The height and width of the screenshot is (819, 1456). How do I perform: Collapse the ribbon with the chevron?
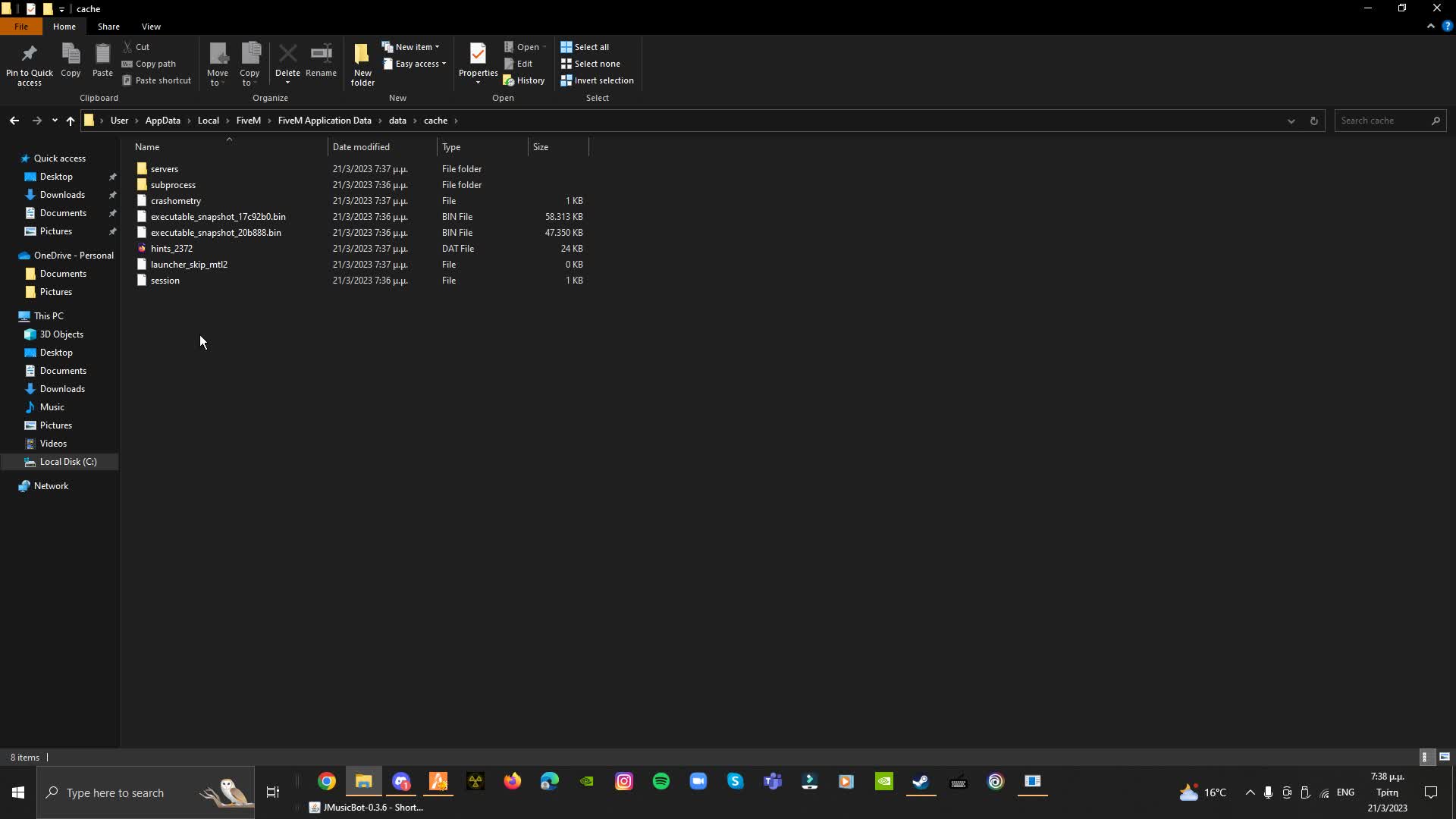[1430, 26]
